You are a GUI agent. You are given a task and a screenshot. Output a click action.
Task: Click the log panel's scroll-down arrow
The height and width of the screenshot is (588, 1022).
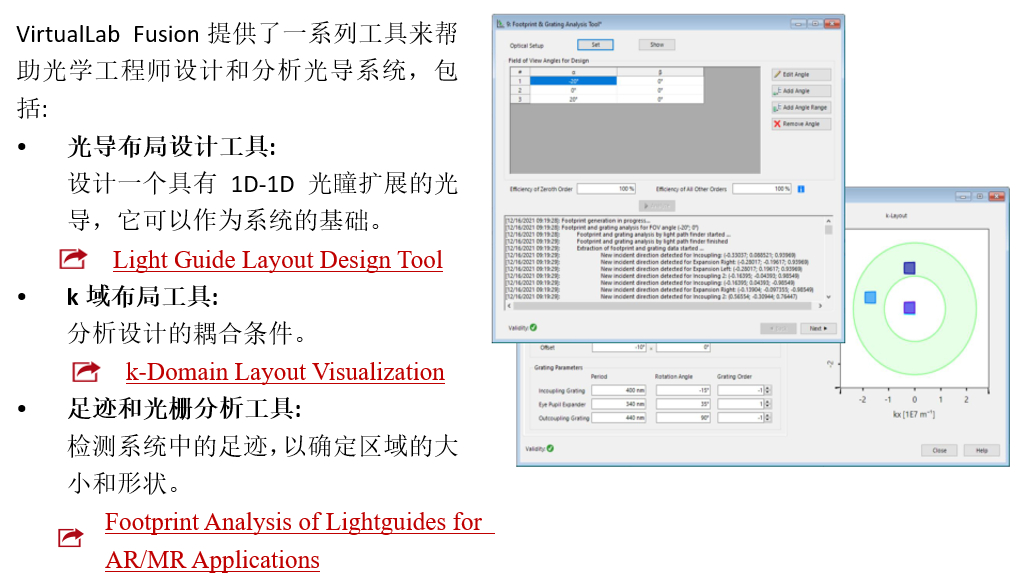[828, 297]
